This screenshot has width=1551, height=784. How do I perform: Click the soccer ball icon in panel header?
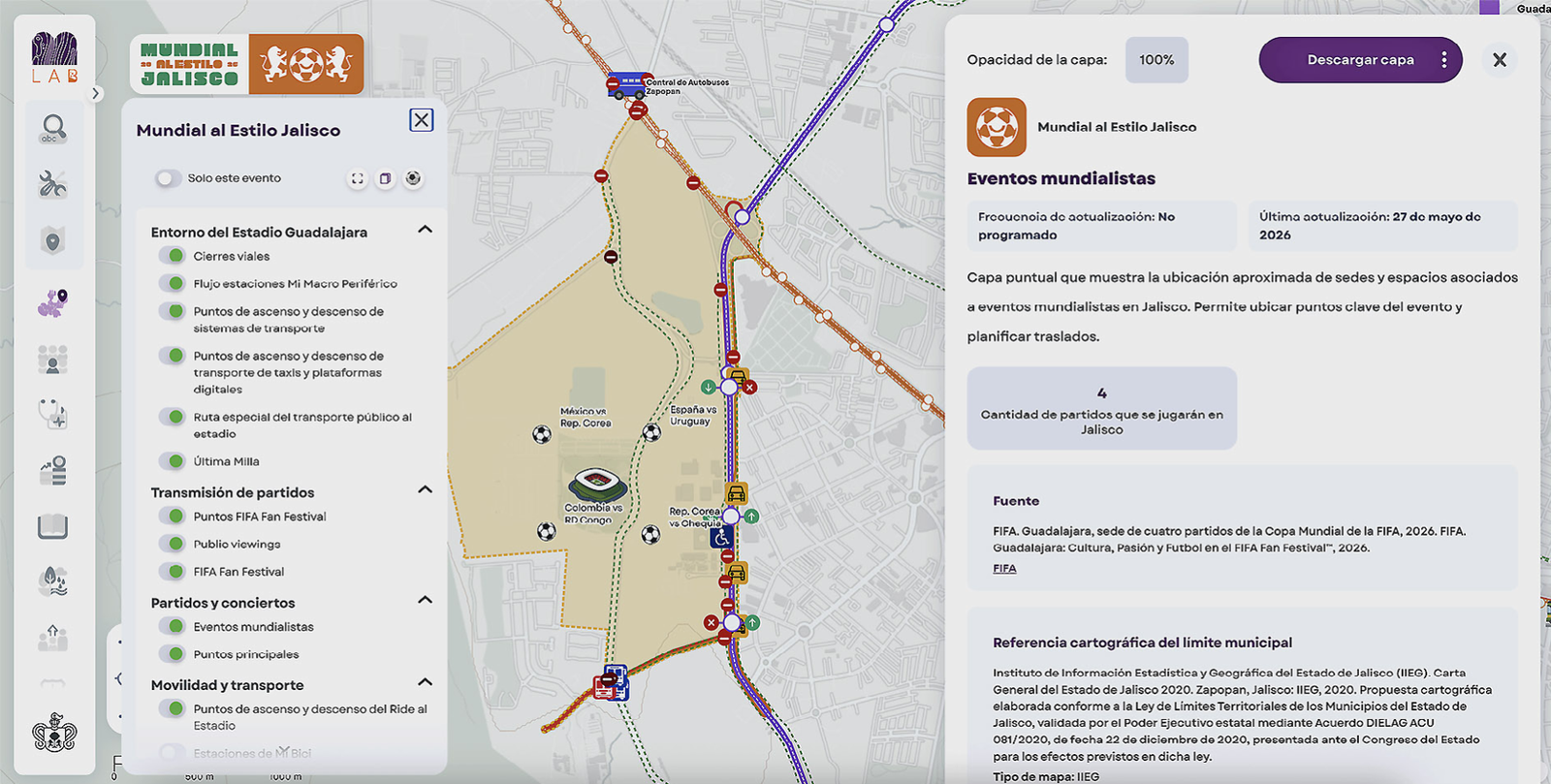tap(414, 178)
